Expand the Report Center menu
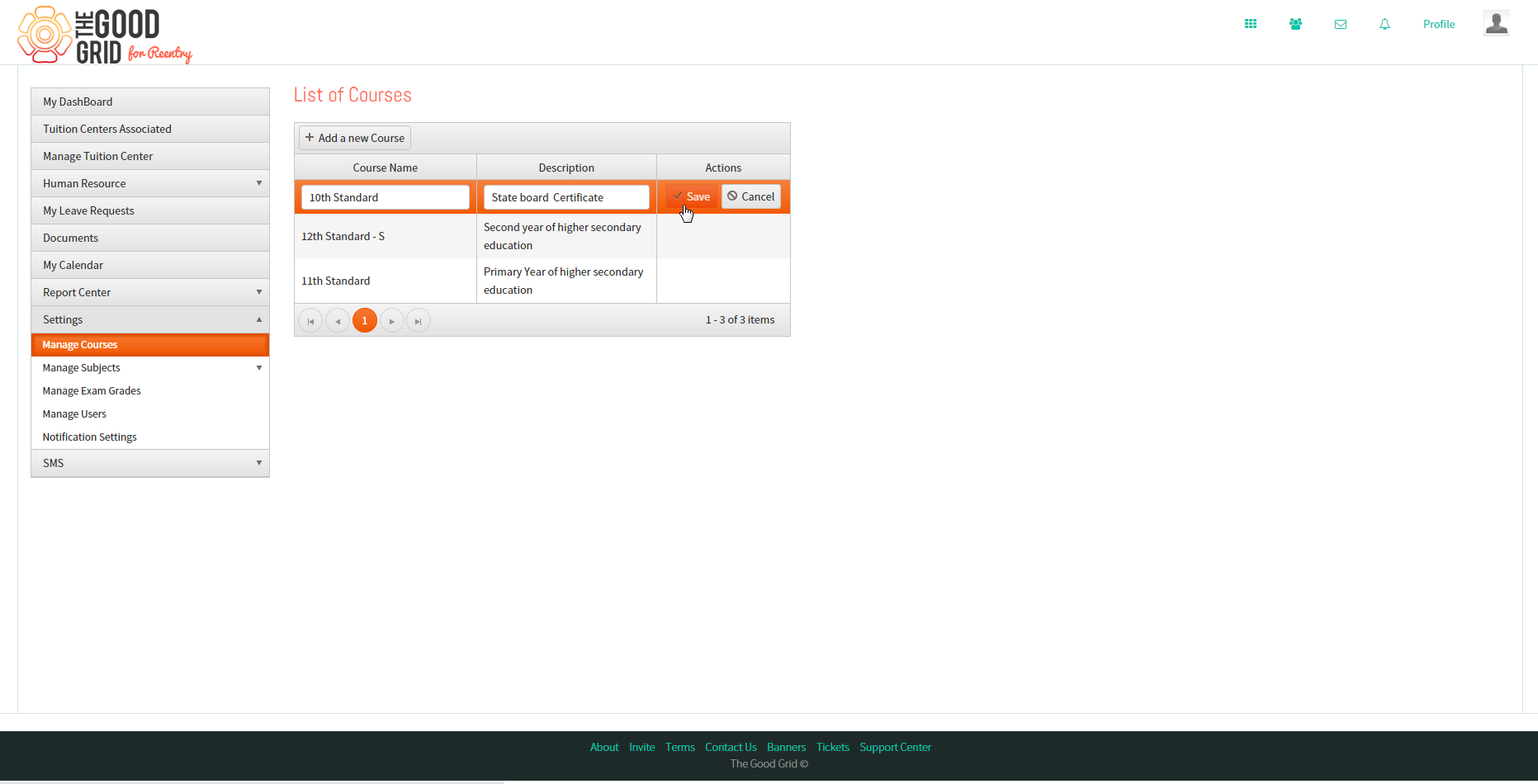Viewport: 1538px width, 784px height. click(150, 292)
